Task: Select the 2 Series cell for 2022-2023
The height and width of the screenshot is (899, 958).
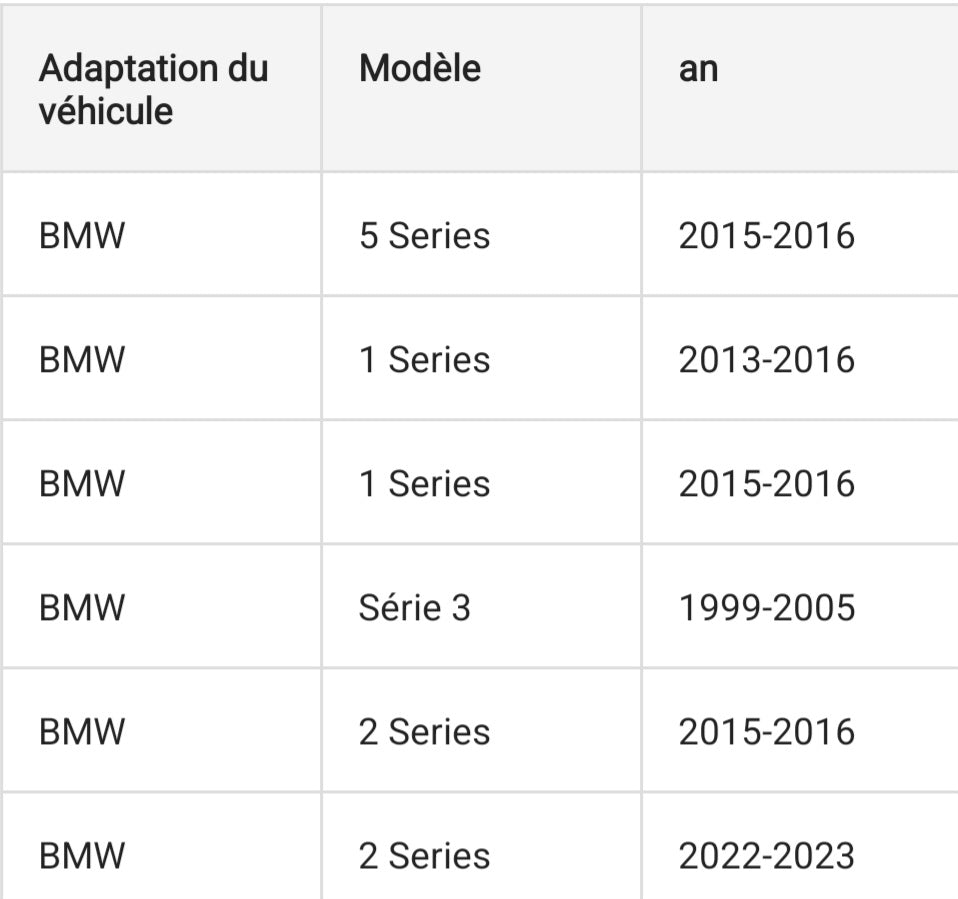Action: 424,856
